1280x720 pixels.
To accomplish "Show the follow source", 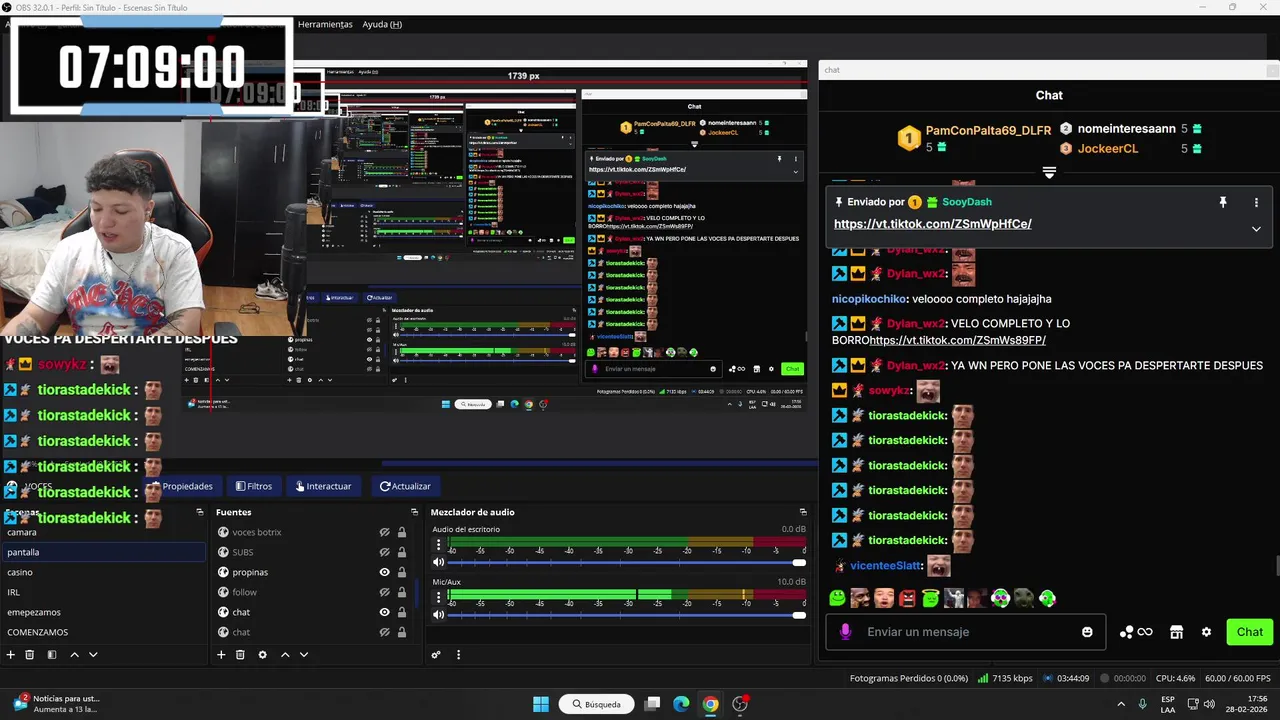I will tap(384, 592).
